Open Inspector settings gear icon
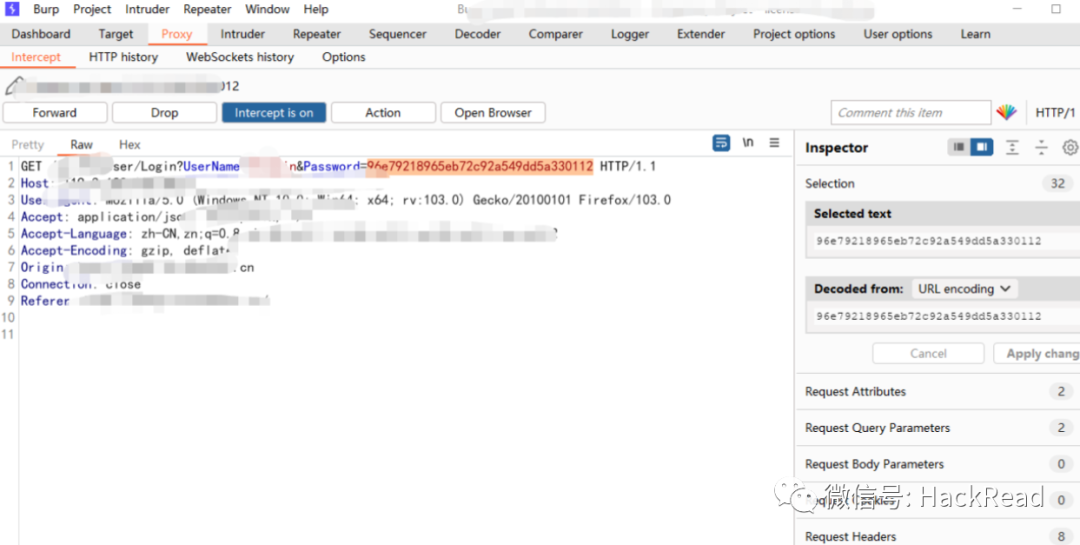The width and height of the screenshot is (1080, 545). (x=1070, y=147)
